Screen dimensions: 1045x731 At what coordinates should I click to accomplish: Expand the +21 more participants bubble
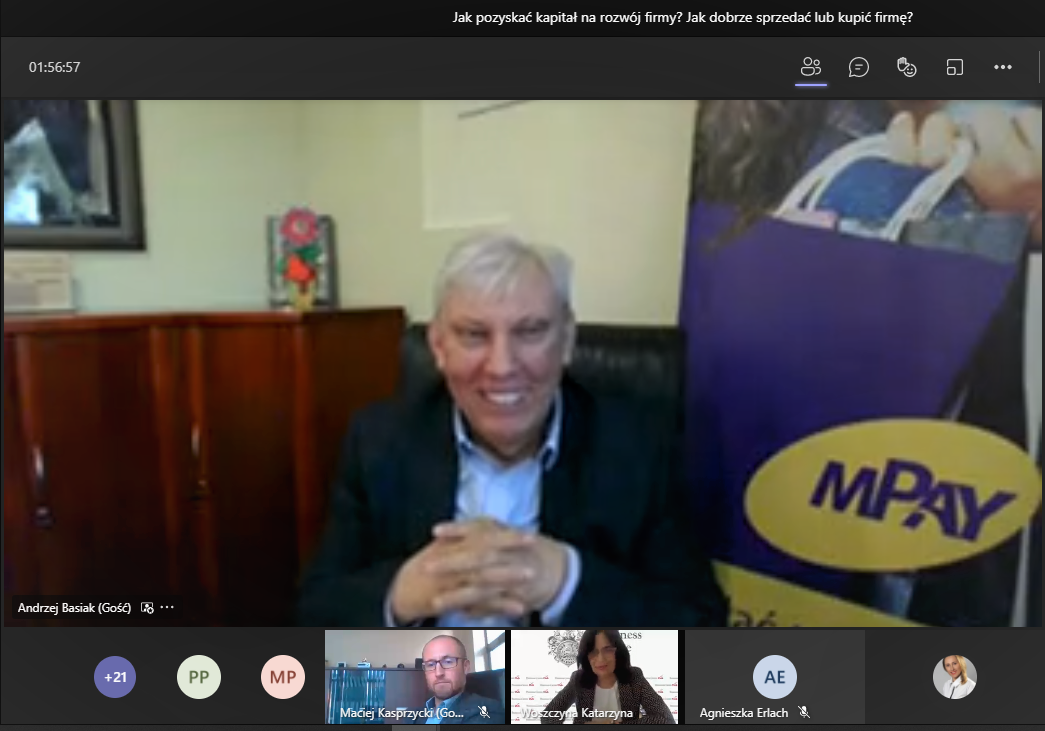(118, 677)
